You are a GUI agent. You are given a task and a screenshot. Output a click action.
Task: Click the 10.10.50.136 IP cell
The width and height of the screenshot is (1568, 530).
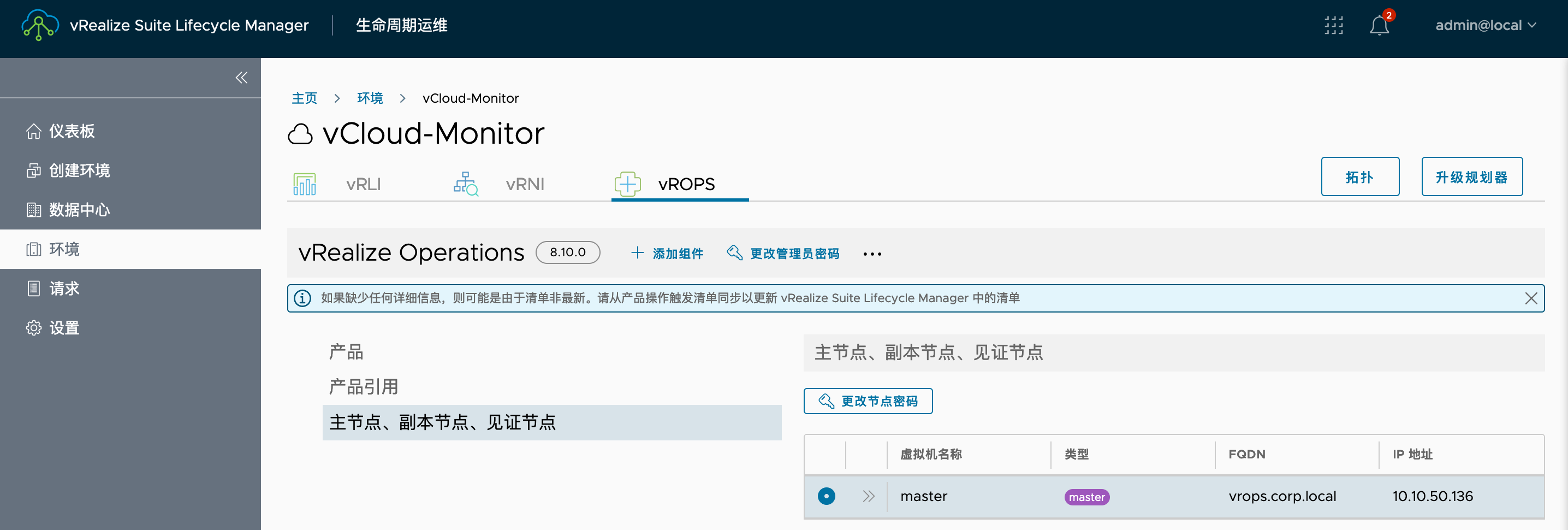pyautogui.click(x=1432, y=497)
